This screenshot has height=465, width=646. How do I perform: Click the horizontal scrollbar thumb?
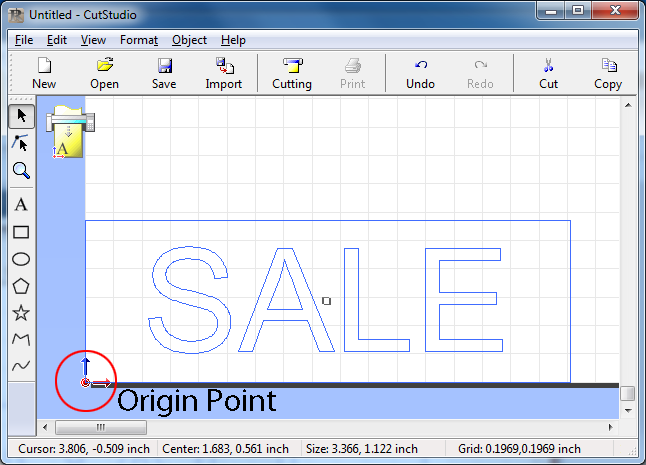tap(100, 427)
